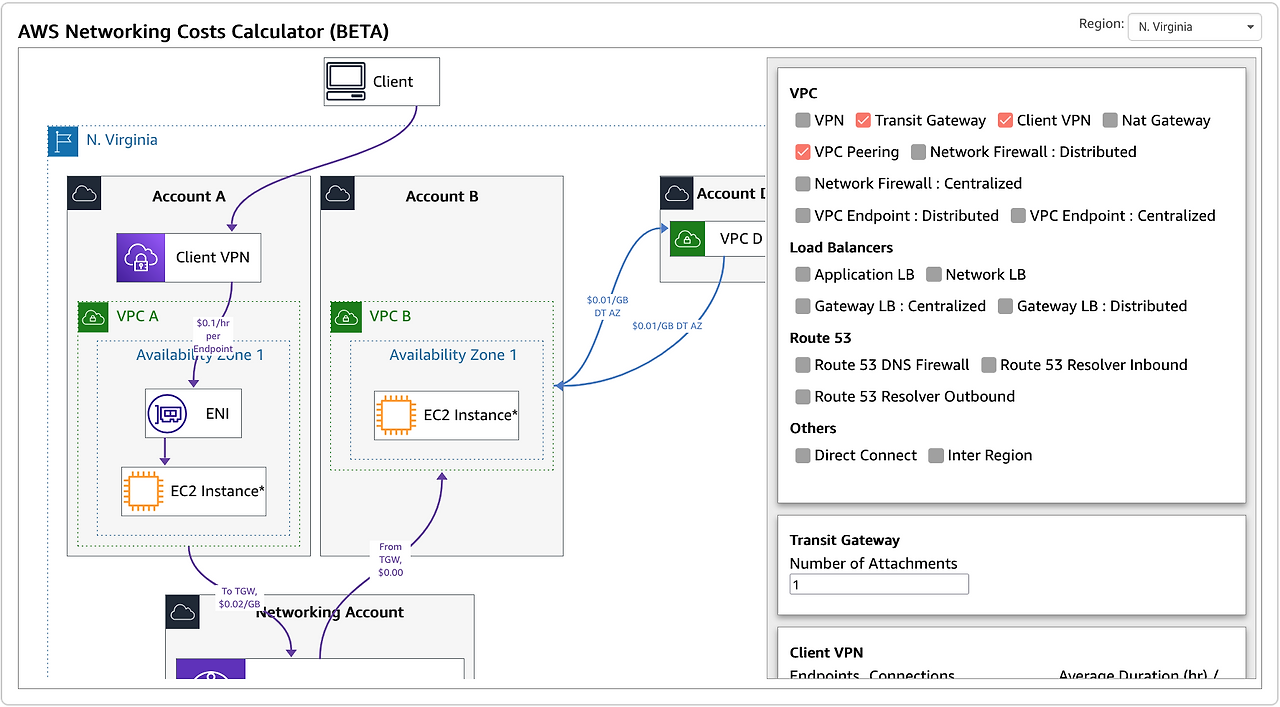The width and height of the screenshot is (1280, 707).
Task: Enable Network Firewall : Distributed checkbox
Action: 918,152
